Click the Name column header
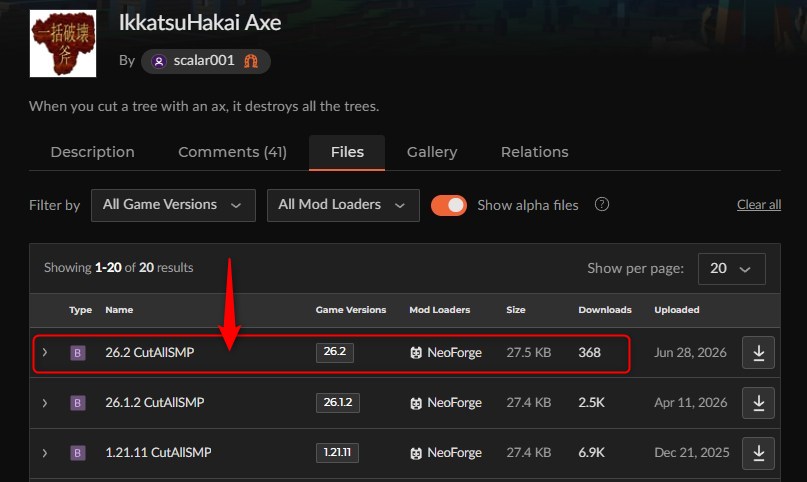 (x=119, y=310)
